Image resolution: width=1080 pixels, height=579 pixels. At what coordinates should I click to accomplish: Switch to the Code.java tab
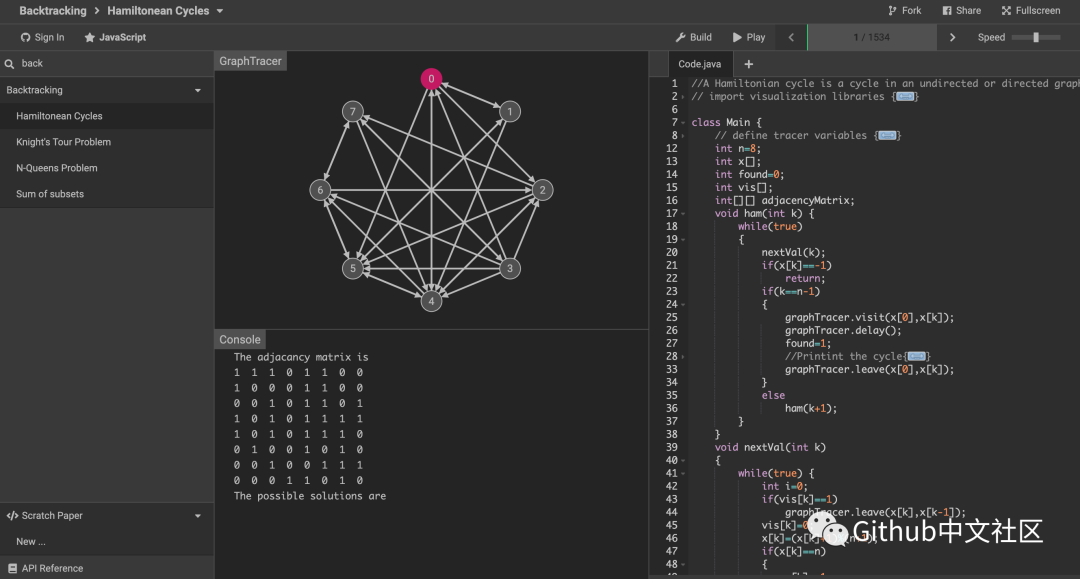[x=698, y=62]
